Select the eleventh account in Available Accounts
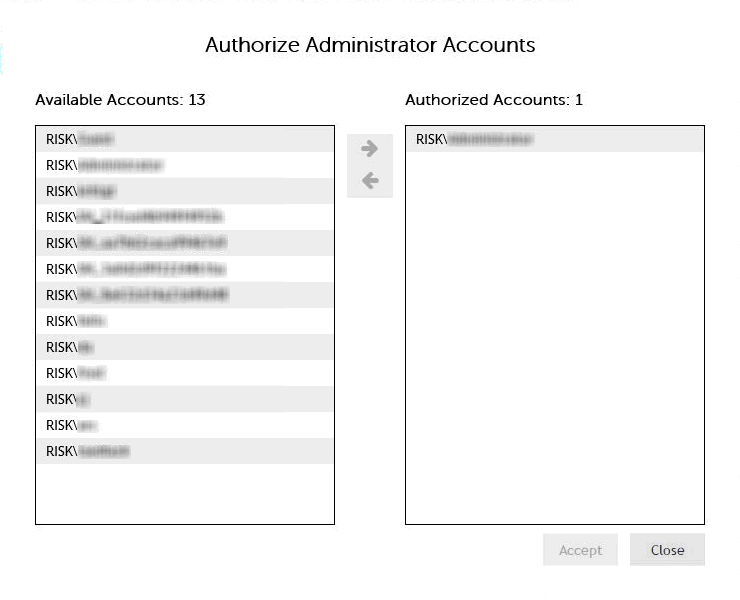This screenshot has width=740, height=600. pos(184,399)
